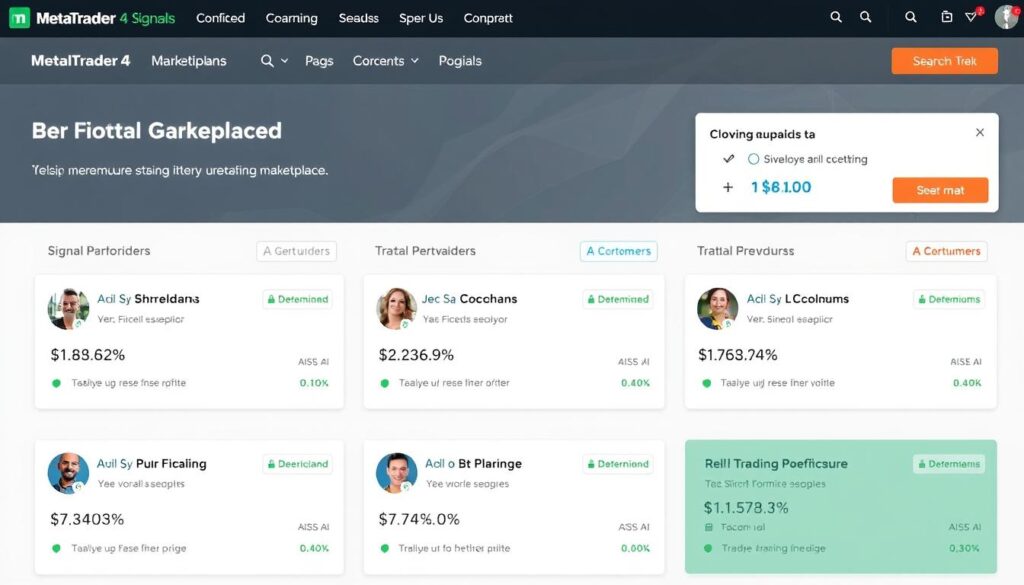Open Acil o Bt Plaringe avatar photo

pyautogui.click(x=396, y=473)
